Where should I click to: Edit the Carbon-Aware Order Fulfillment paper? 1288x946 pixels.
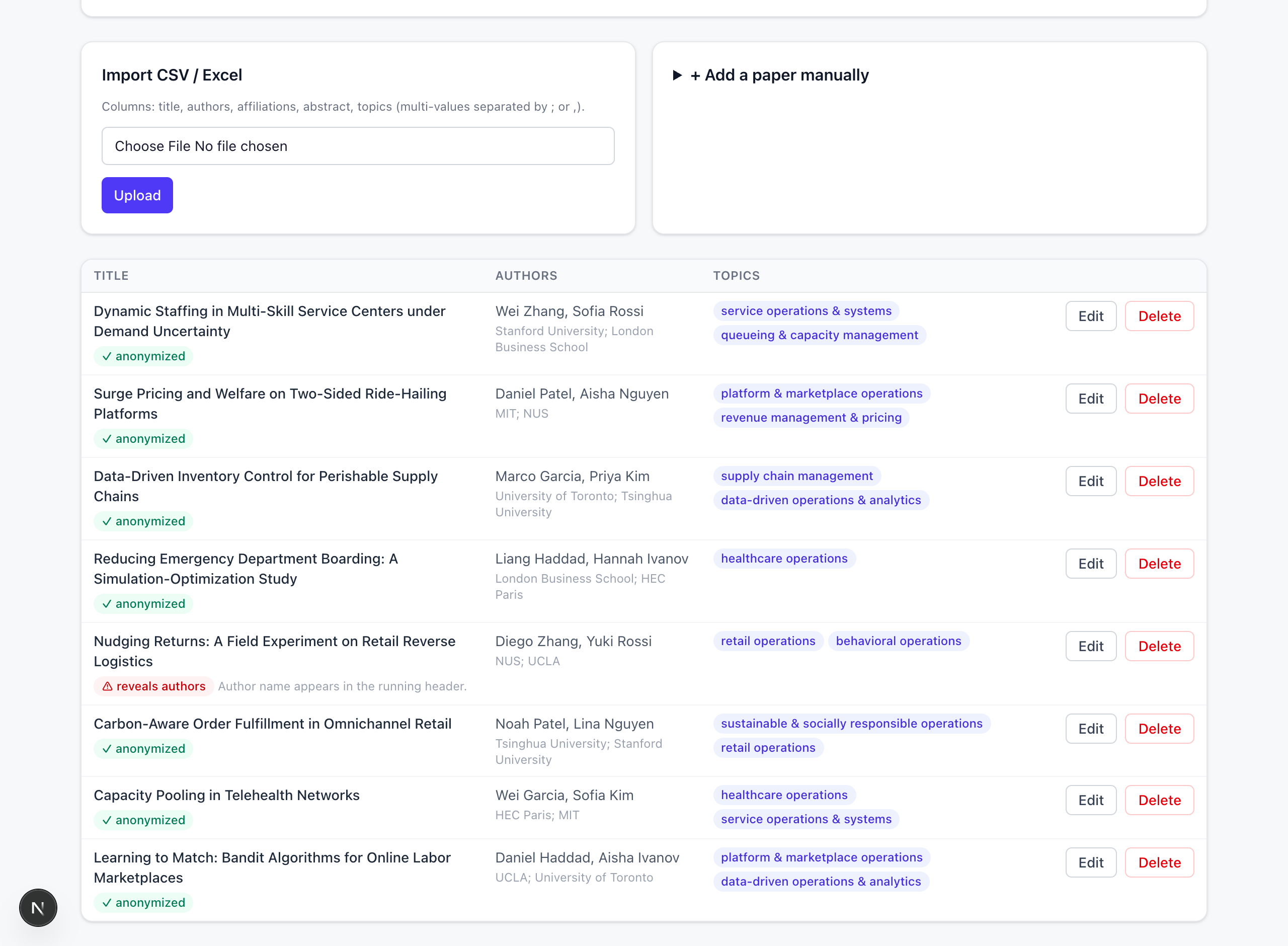pyautogui.click(x=1090, y=729)
